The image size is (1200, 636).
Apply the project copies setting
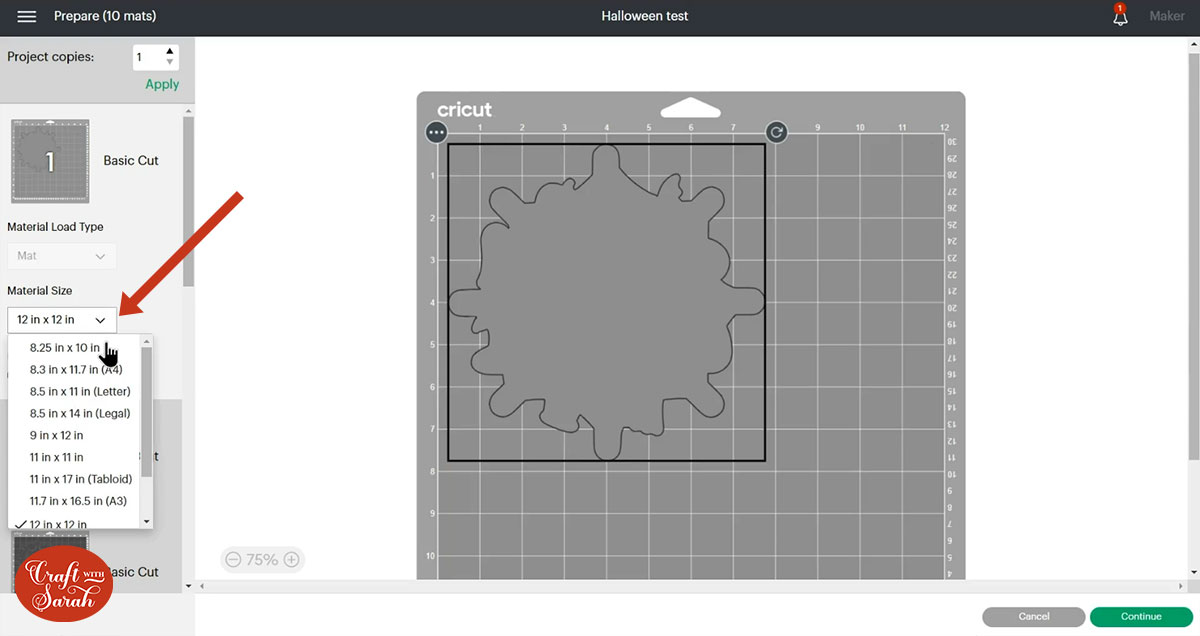coord(162,85)
